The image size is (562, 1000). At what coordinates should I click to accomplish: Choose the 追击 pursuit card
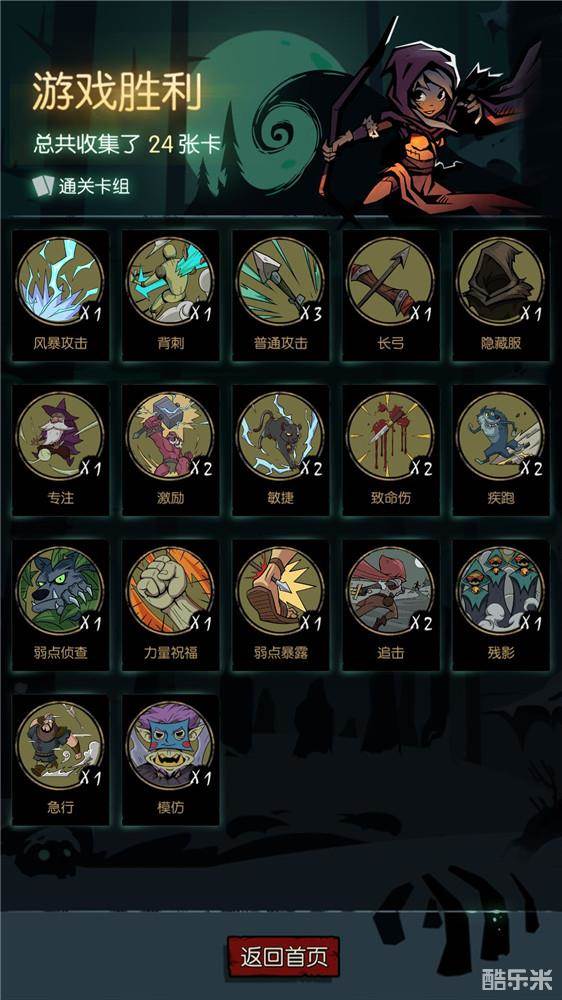390,605
